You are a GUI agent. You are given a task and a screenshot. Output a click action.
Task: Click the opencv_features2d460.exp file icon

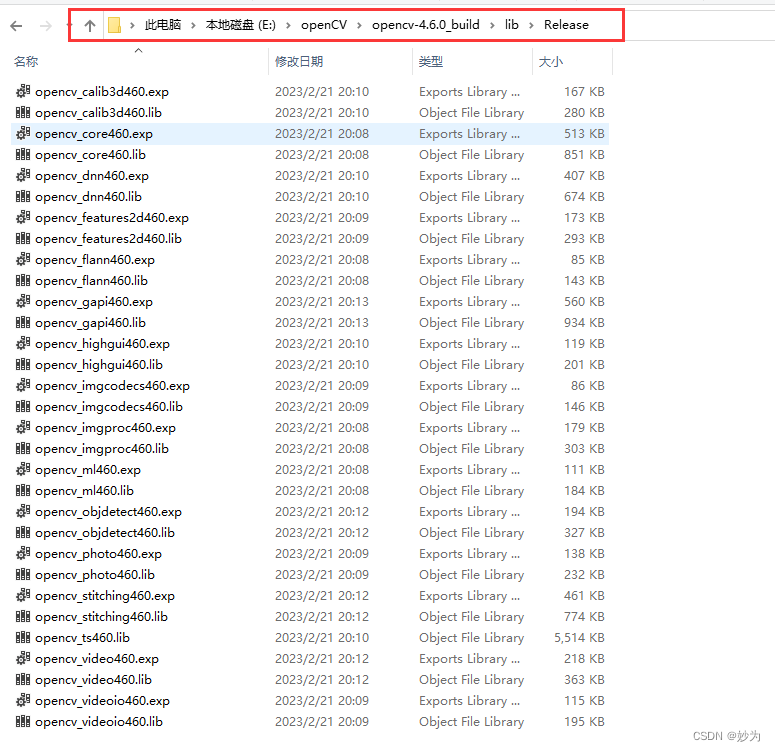pos(23,218)
